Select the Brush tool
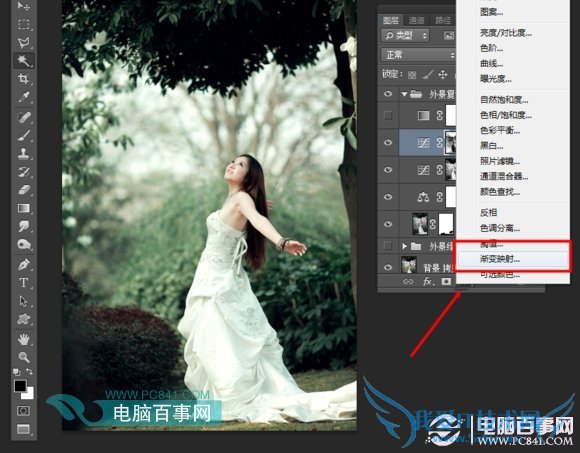 click(24, 135)
